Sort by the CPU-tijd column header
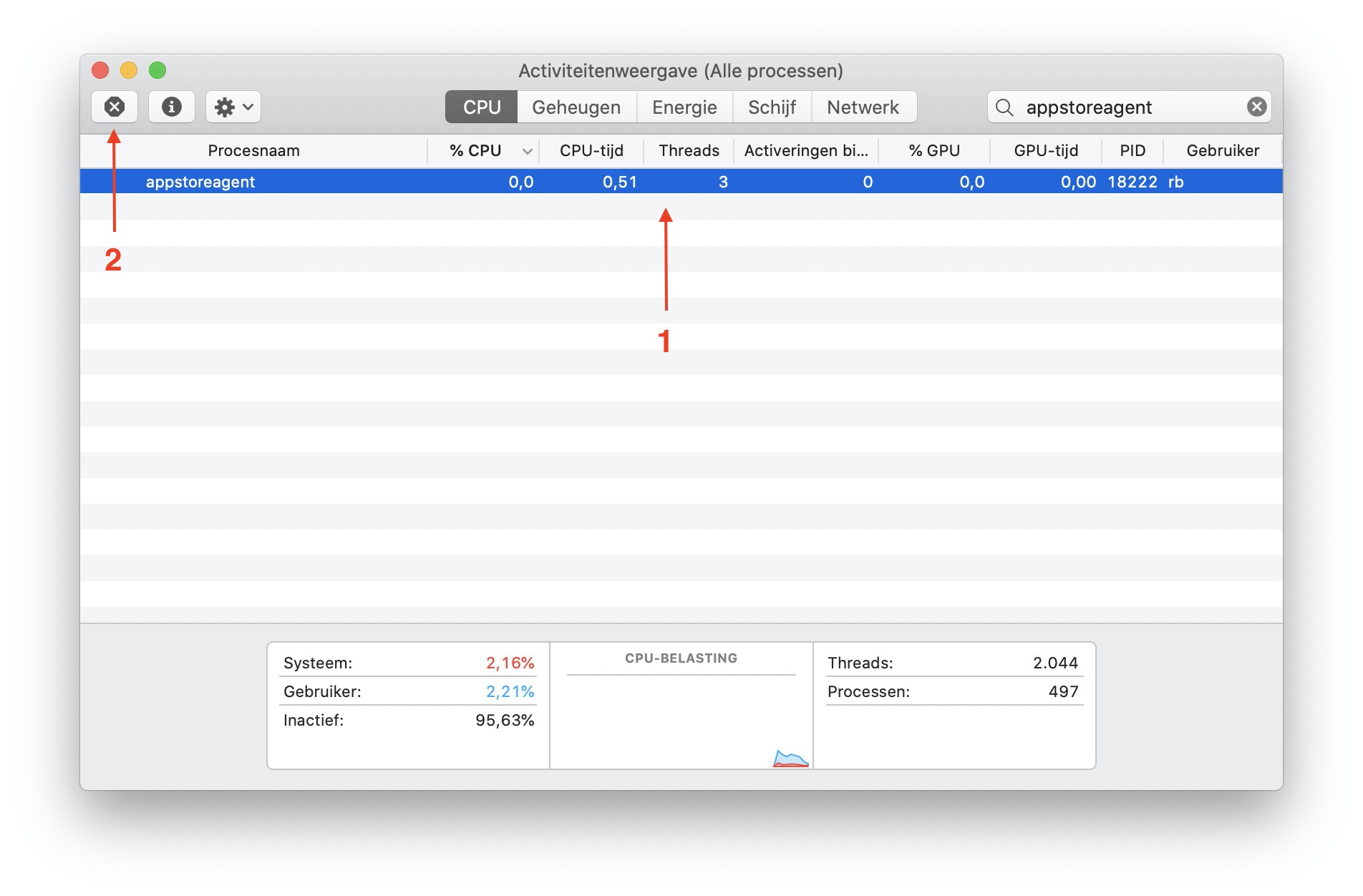Image resolution: width=1363 pixels, height=896 pixels. pos(591,151)
